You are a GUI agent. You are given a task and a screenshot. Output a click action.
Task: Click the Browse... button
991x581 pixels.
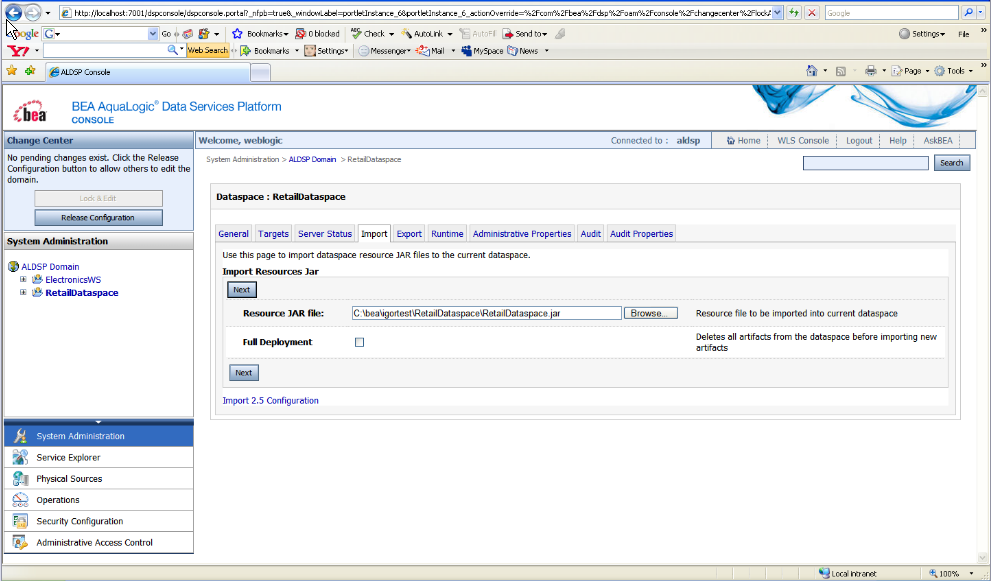point(651,313)
